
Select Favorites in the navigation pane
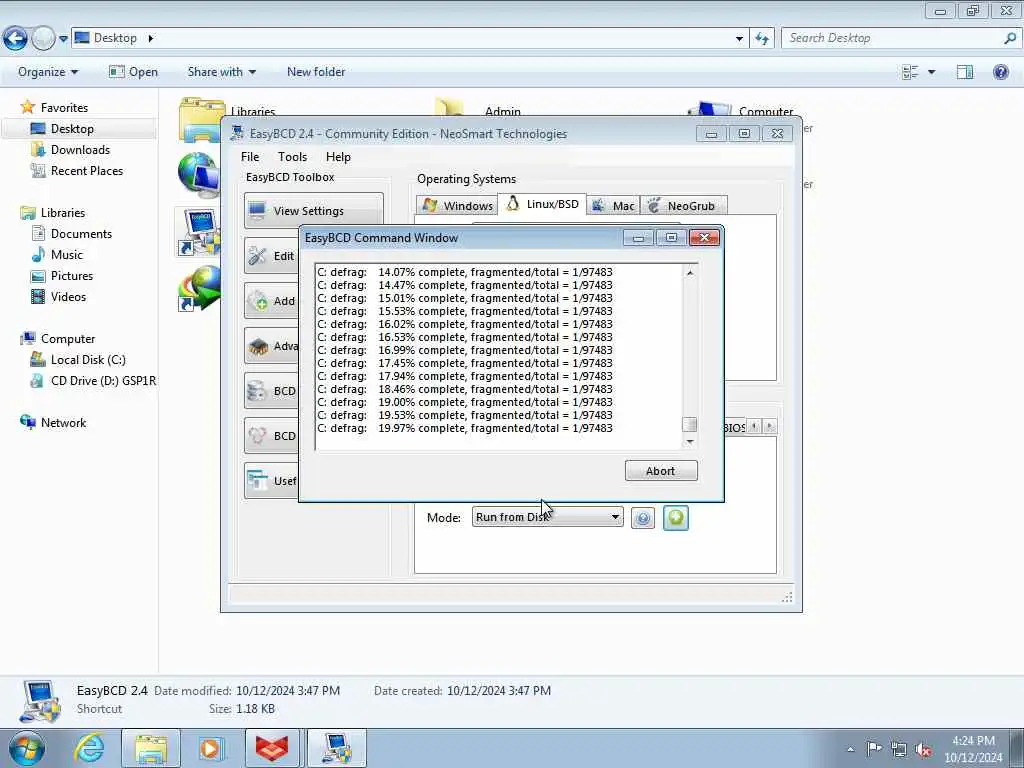click(64, 108)
